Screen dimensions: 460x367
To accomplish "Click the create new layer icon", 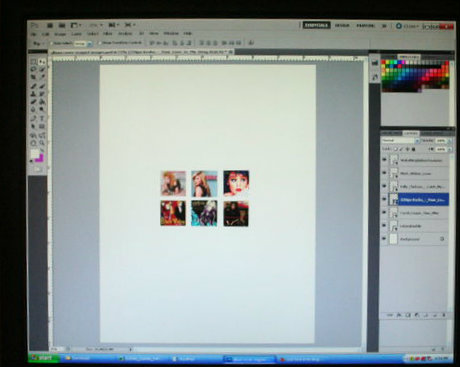I will pos(435,315).
